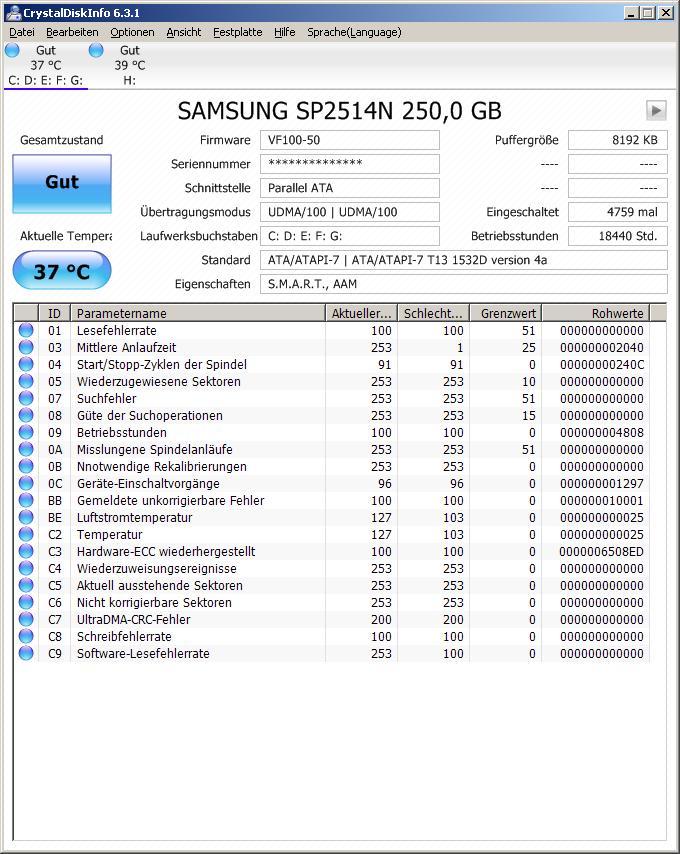Click status icon of Start/Stopp-Zyklen row
680x854 pixels.
coord(26,364)
